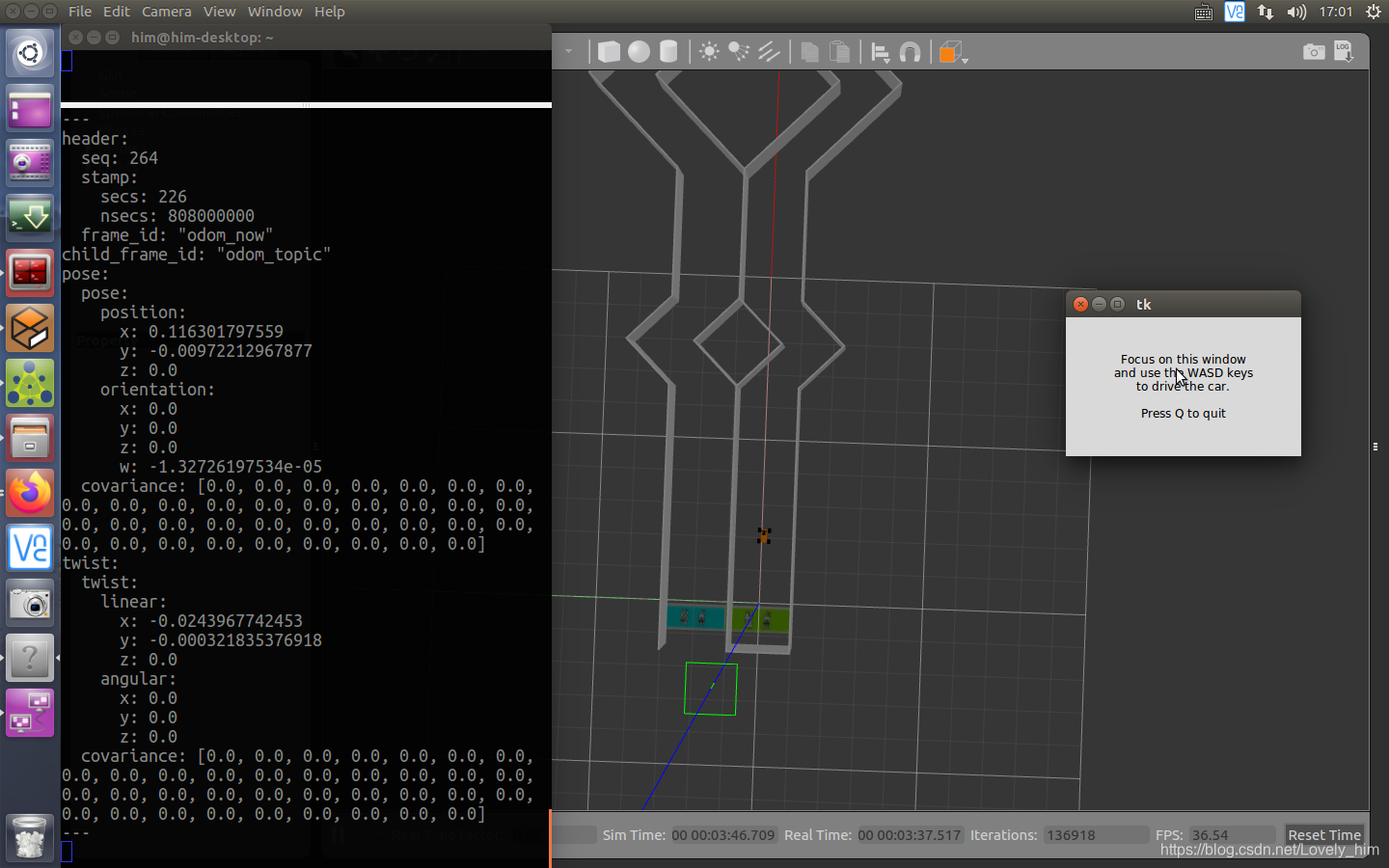Open the drop-down terminal launcher icon
This screenshot has height=868, width=1389.
tap(30, 218)
